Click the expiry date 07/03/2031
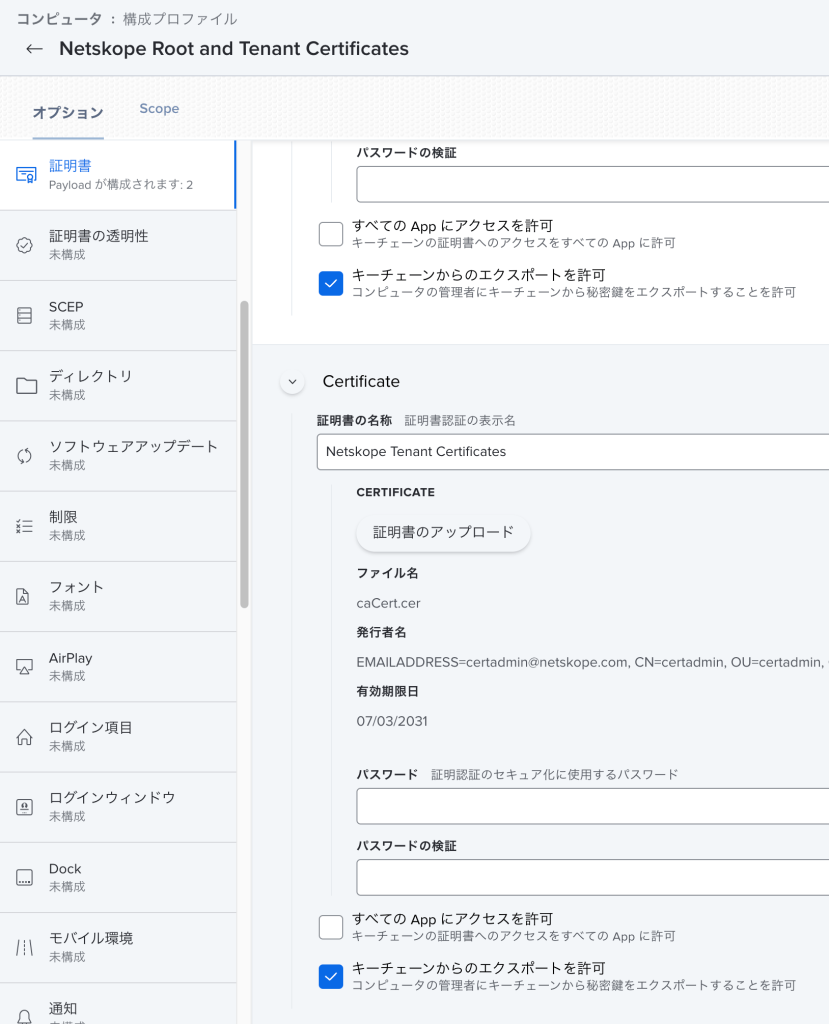This screenshot has width=829, height=1024. (x=392, y=721)
